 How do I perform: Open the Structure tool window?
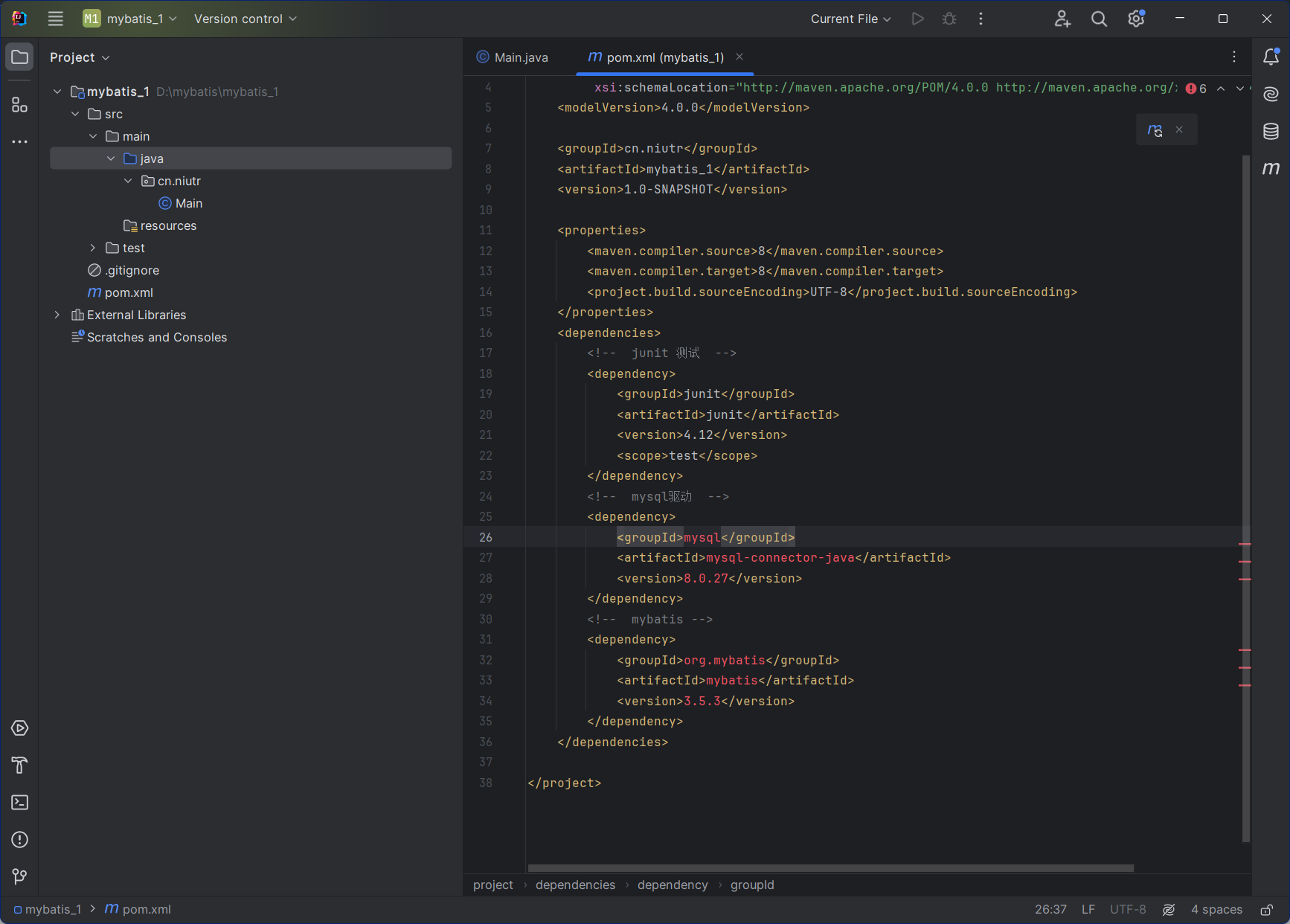pyautogui.click(x=19, y=105)
